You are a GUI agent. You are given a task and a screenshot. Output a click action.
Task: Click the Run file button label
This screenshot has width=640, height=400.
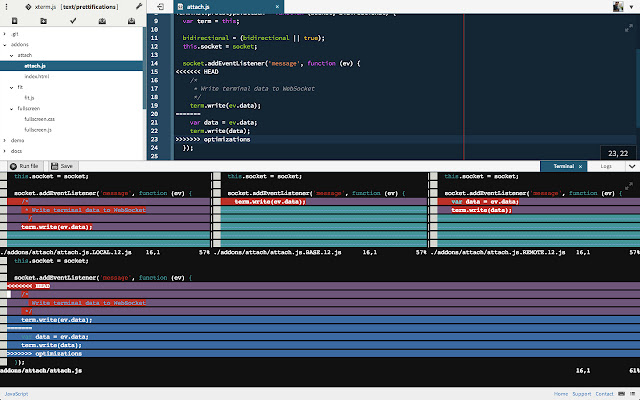(29, 166)
